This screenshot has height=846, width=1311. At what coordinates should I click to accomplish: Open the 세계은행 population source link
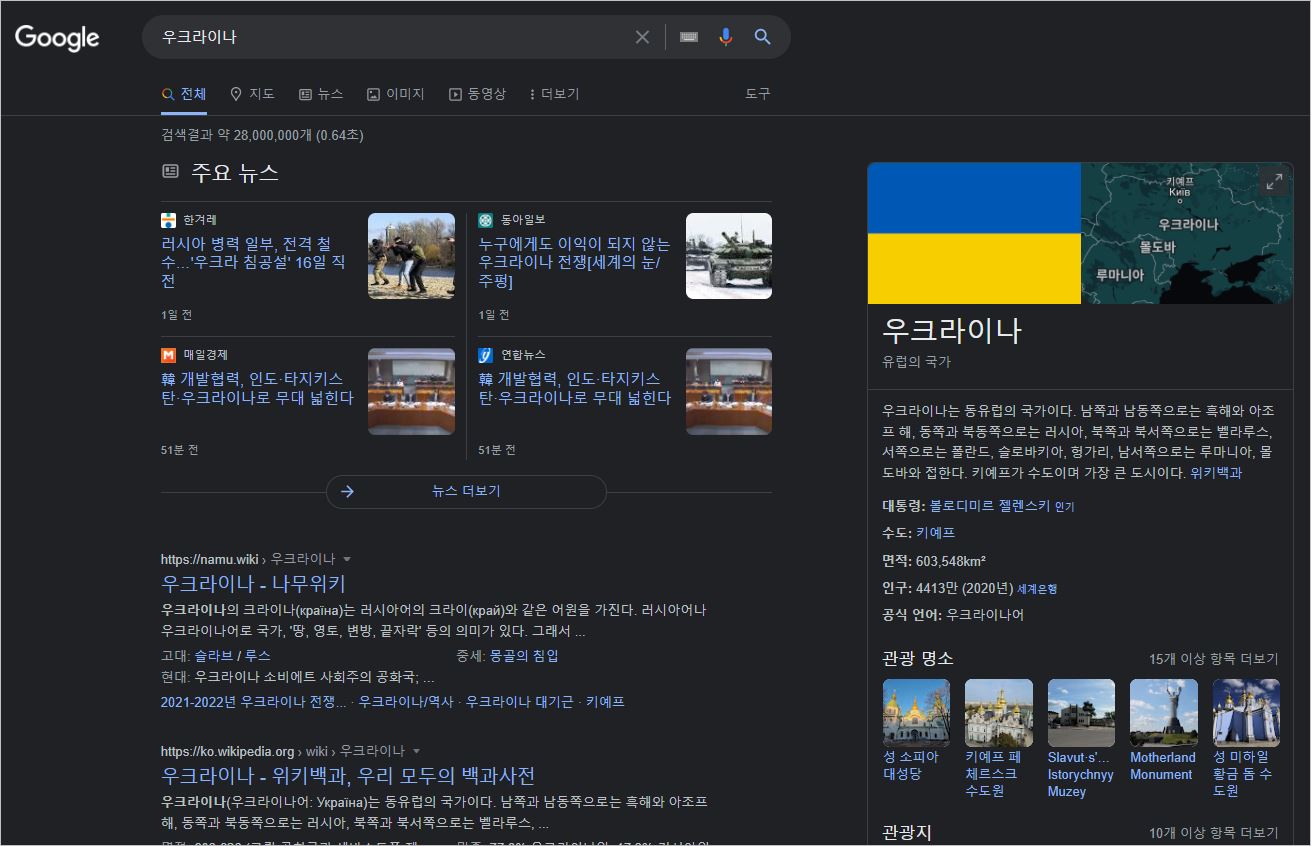1037,588
